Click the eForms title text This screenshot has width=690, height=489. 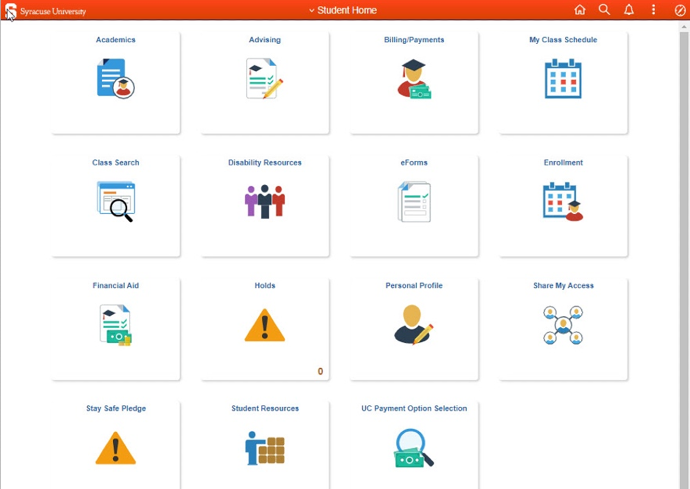(414, 162)
